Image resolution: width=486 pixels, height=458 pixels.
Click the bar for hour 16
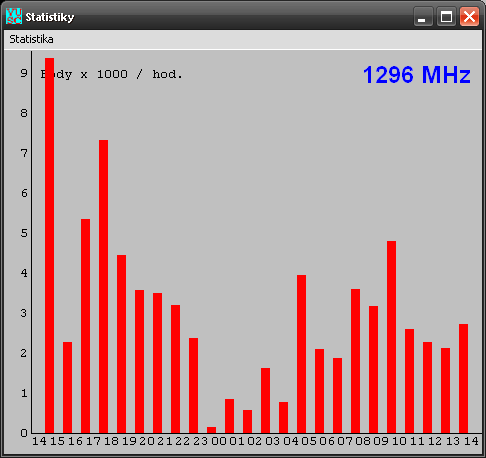tap(85, 326)
